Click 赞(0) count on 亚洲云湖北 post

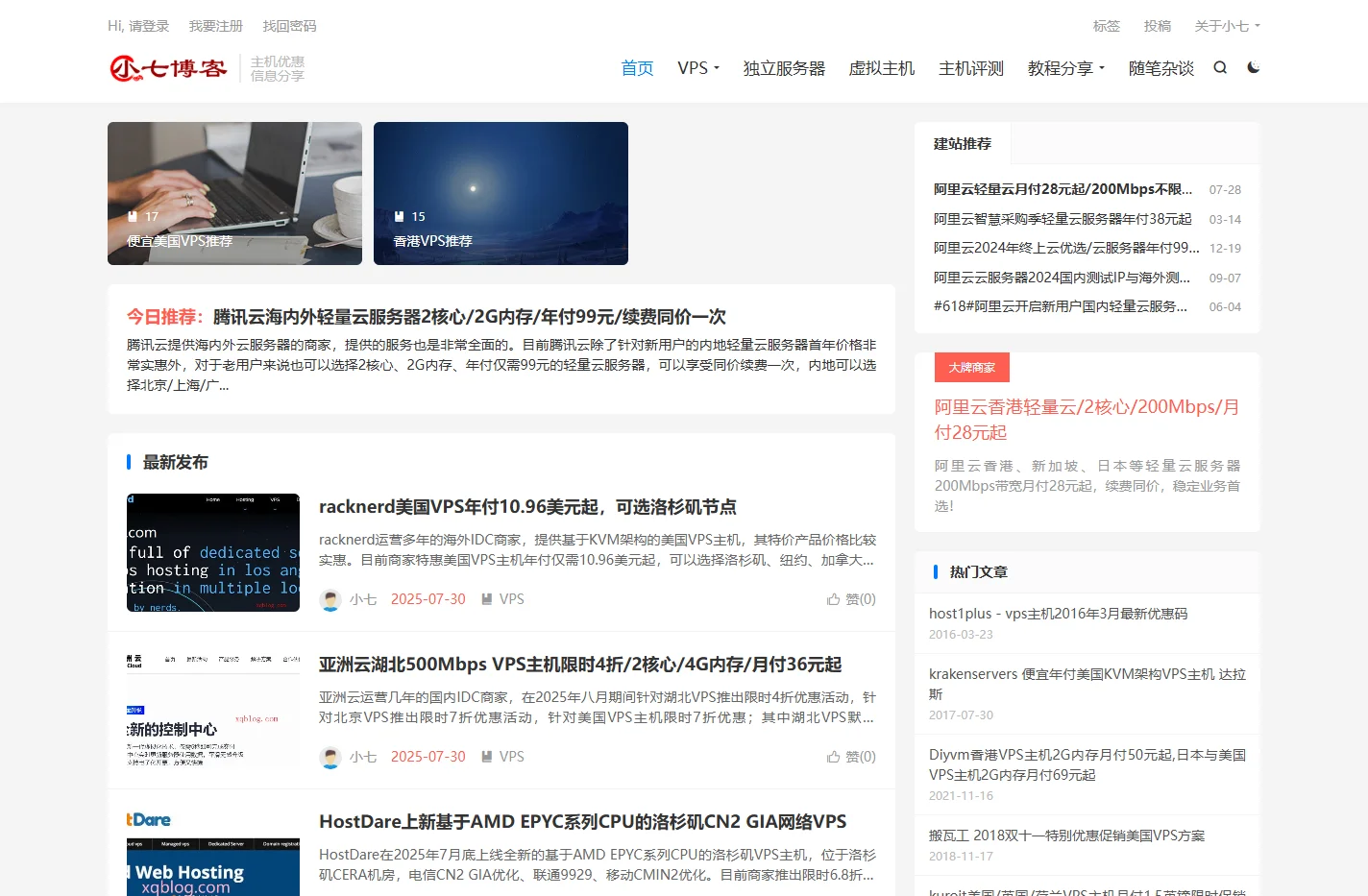[x=861, y=757]
